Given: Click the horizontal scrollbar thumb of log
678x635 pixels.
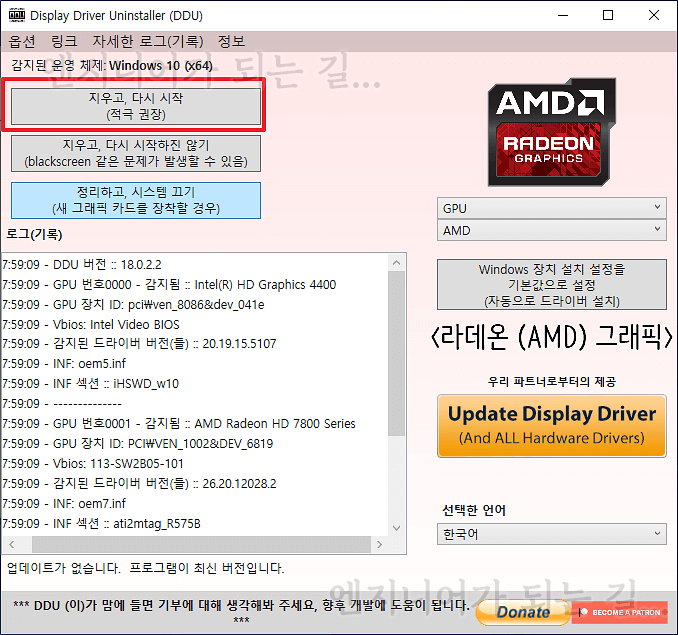Looking at the screenshot, I should [201, 544].
